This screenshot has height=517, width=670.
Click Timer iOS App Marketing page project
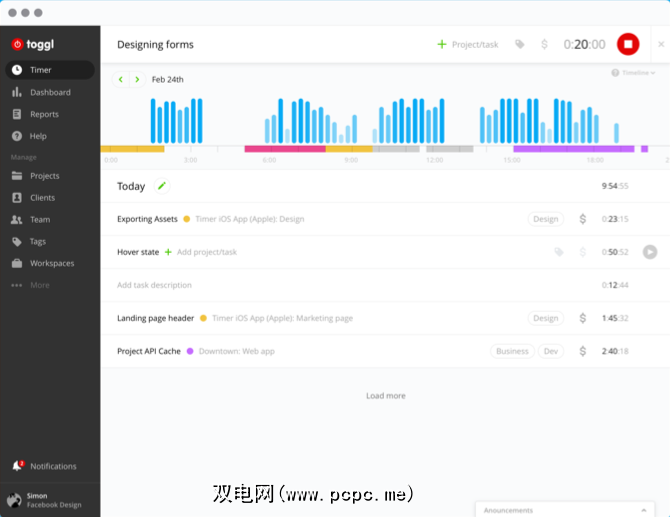click(x=282, y=318)
